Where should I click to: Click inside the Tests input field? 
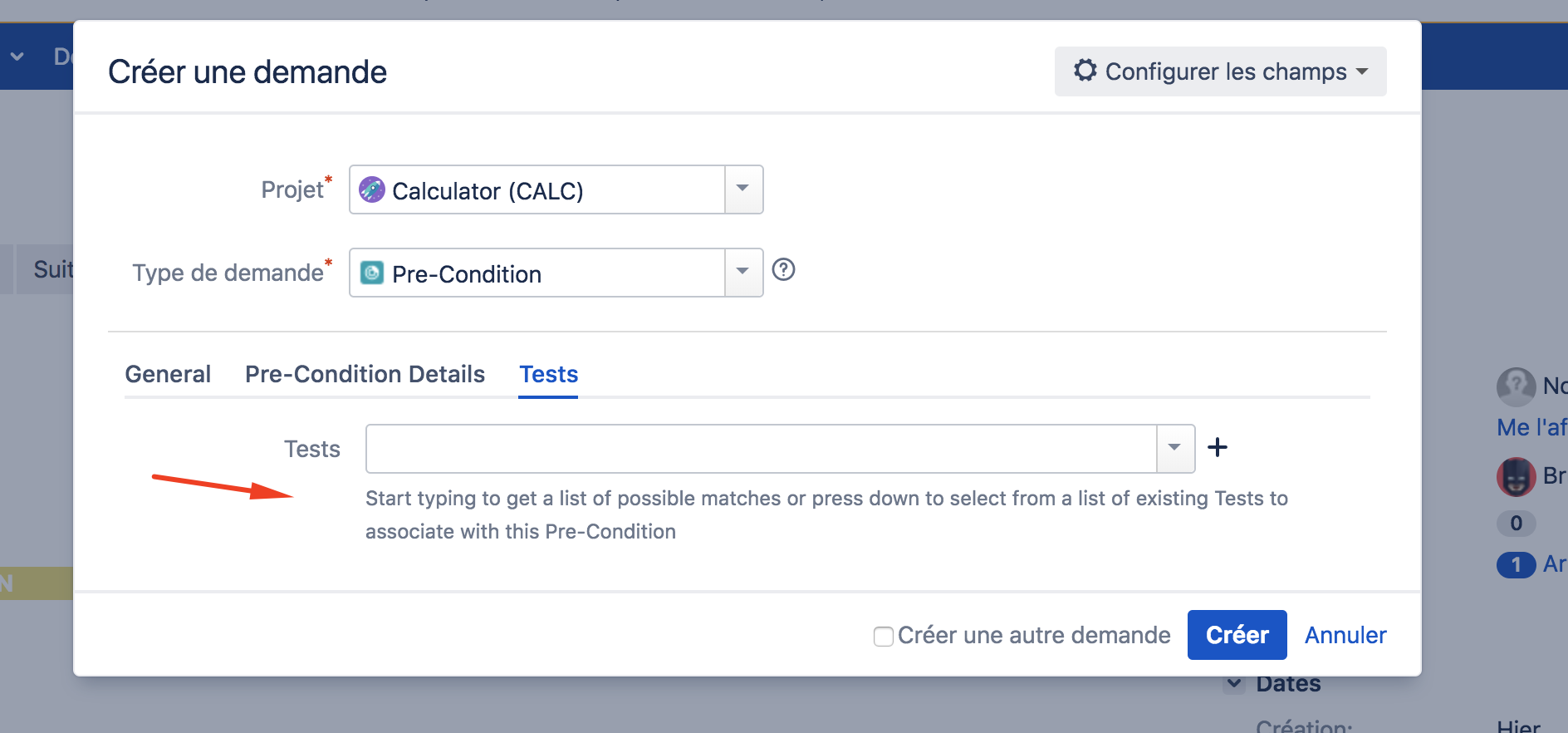[x=761, y=449]
